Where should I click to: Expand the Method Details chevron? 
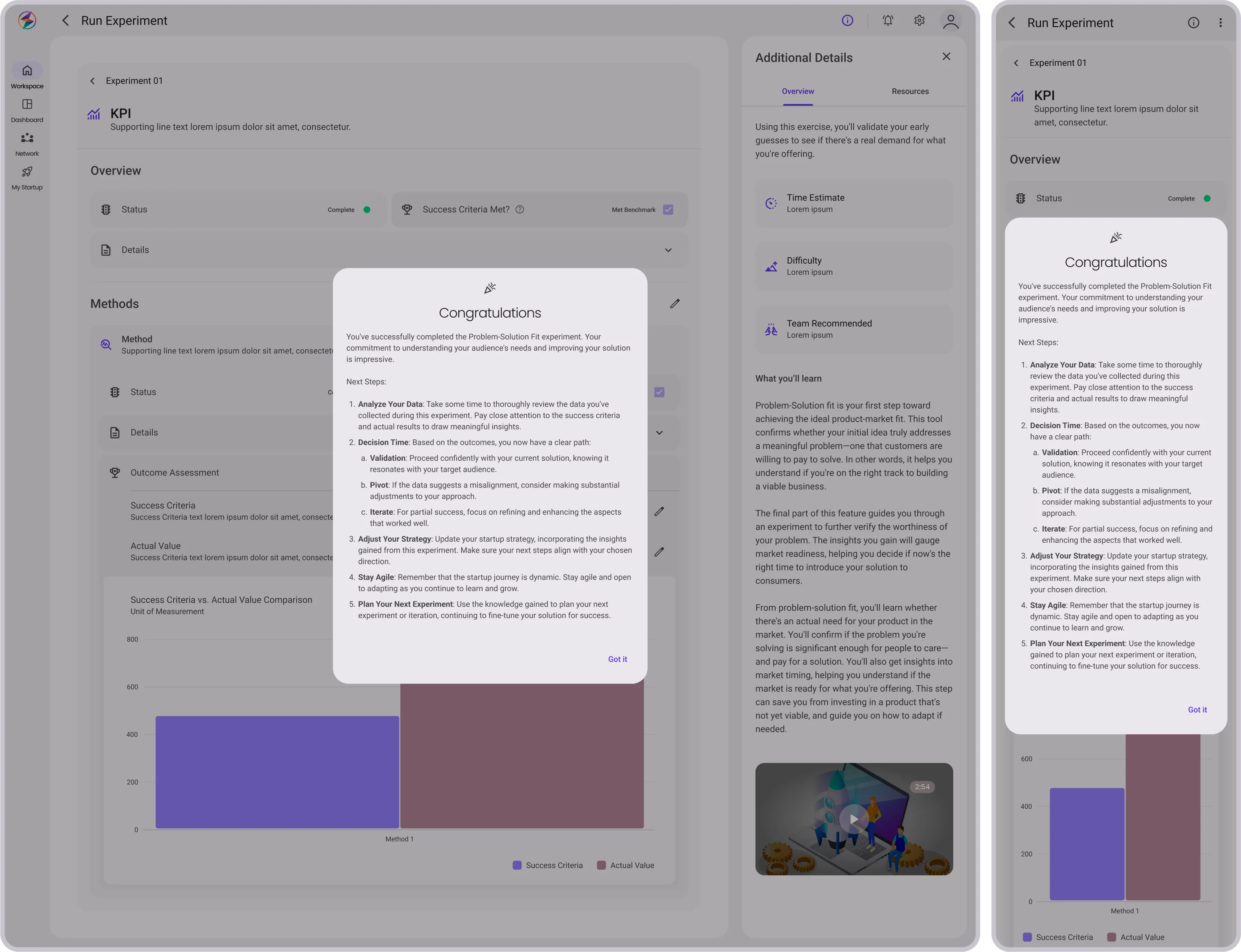coord(659,433)
